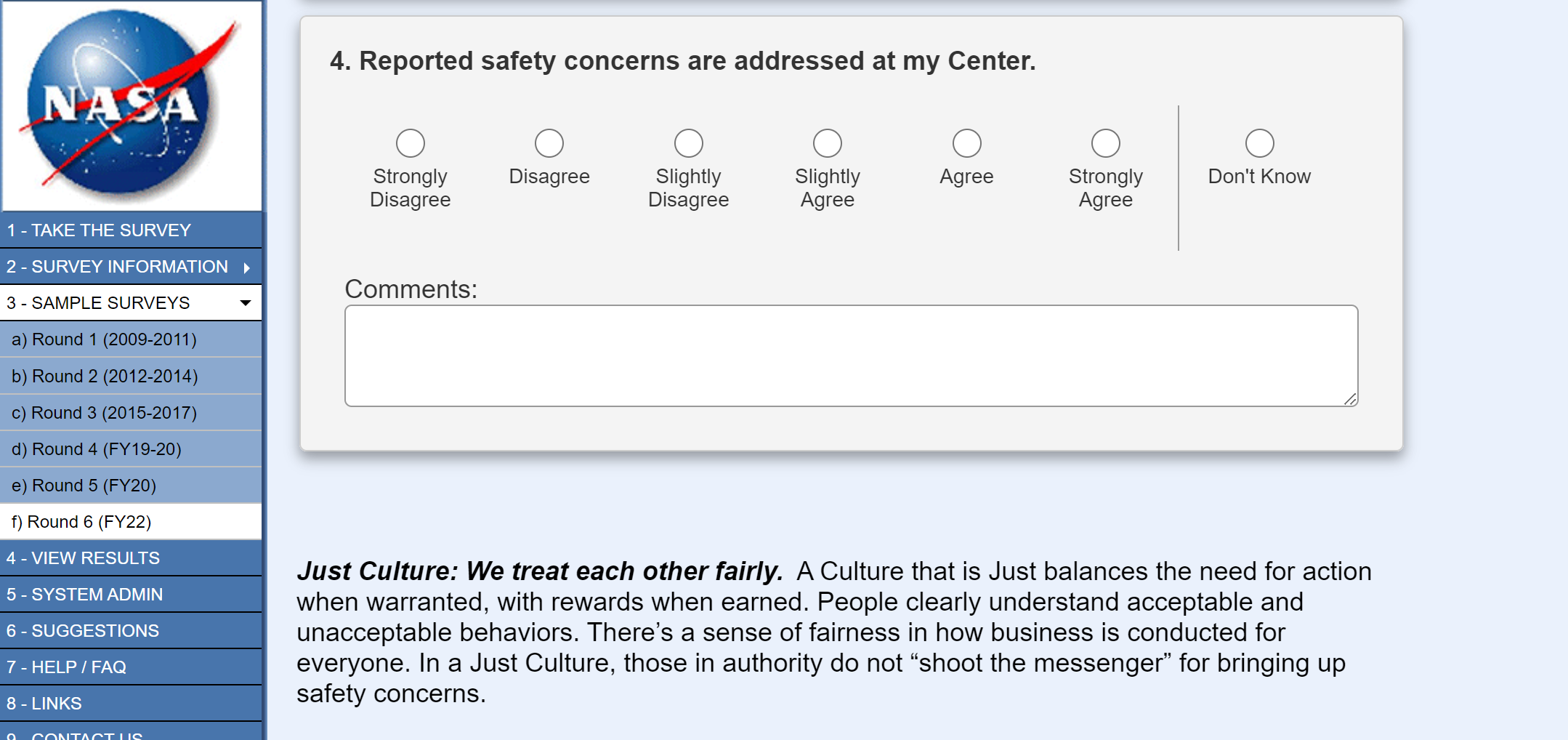Select the Disagree radio option
The image size is (1568, 740).
[x=549, y=143]
